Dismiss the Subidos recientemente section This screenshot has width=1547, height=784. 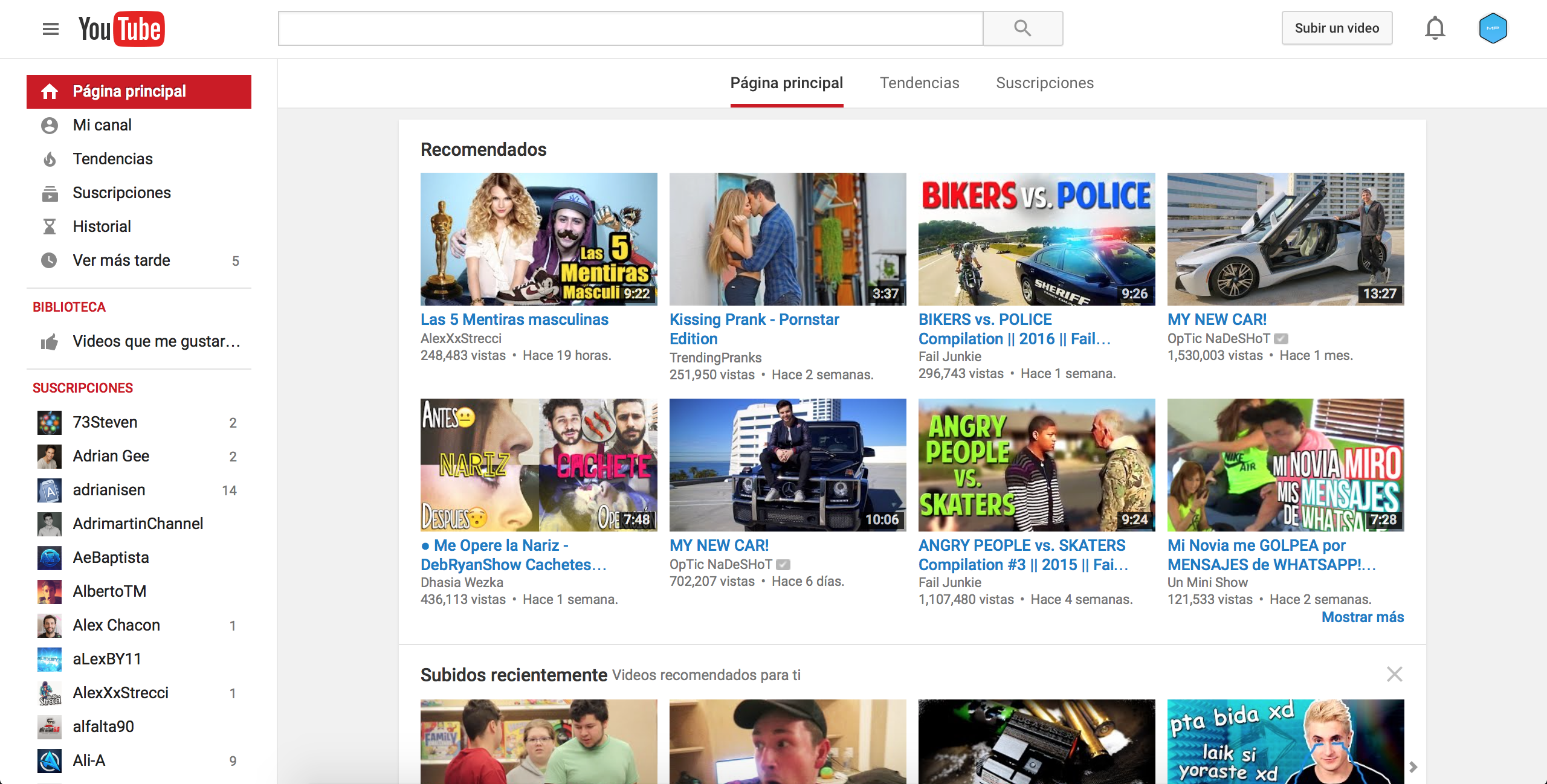tap(1394, 674)
